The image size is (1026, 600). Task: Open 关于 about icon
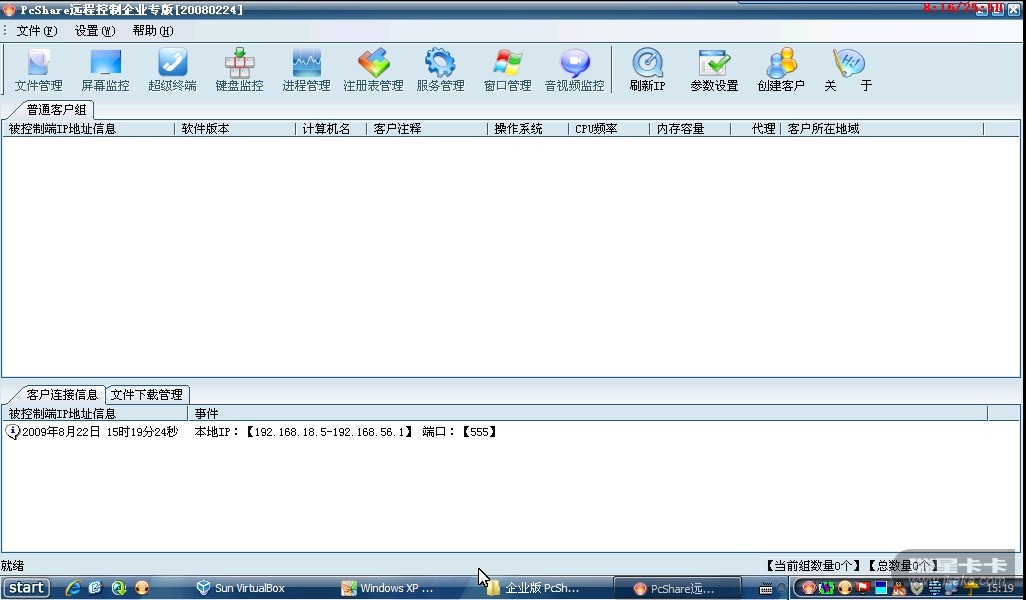click(848, 70)
